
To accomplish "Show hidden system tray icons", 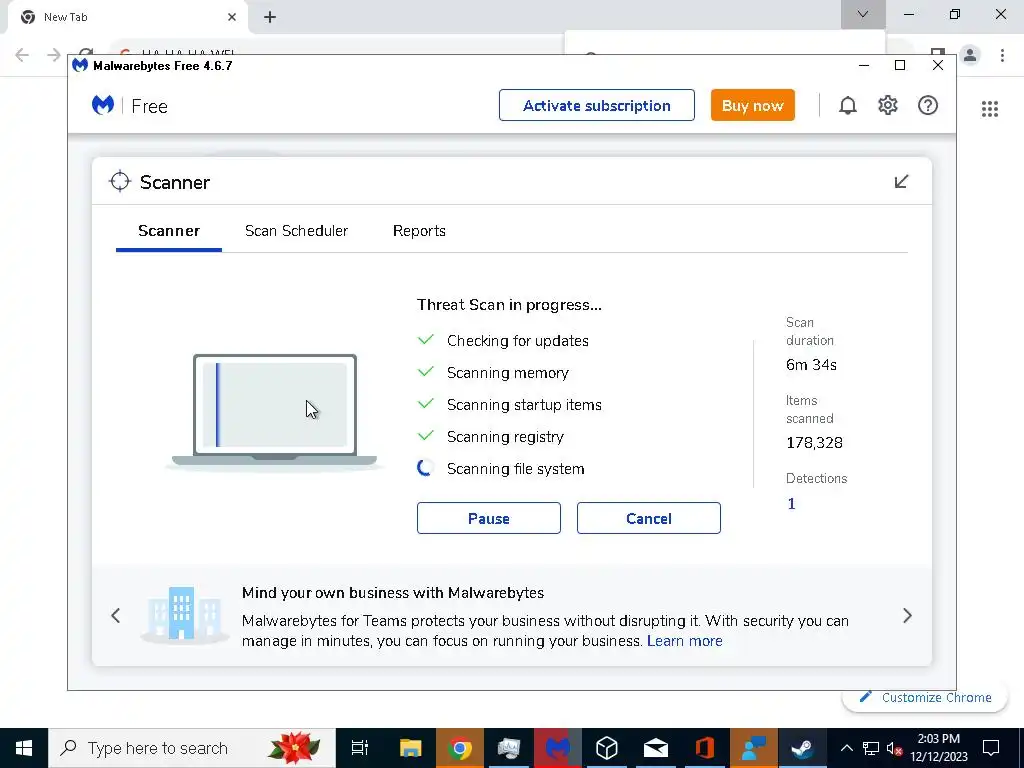I will [846, 748].
